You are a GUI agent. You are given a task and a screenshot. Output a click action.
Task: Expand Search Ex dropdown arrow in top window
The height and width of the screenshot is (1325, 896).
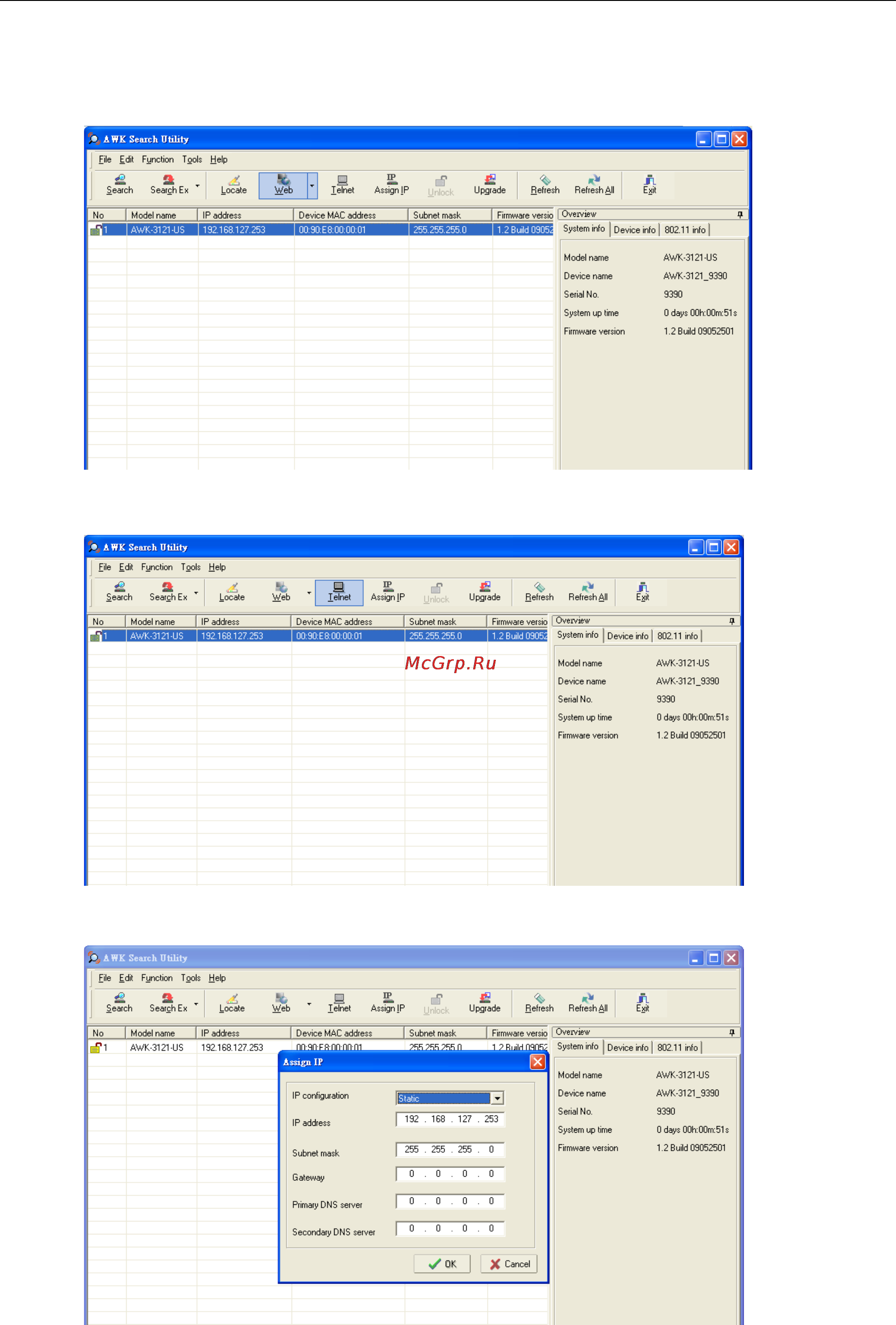click(x=197, y=185)
